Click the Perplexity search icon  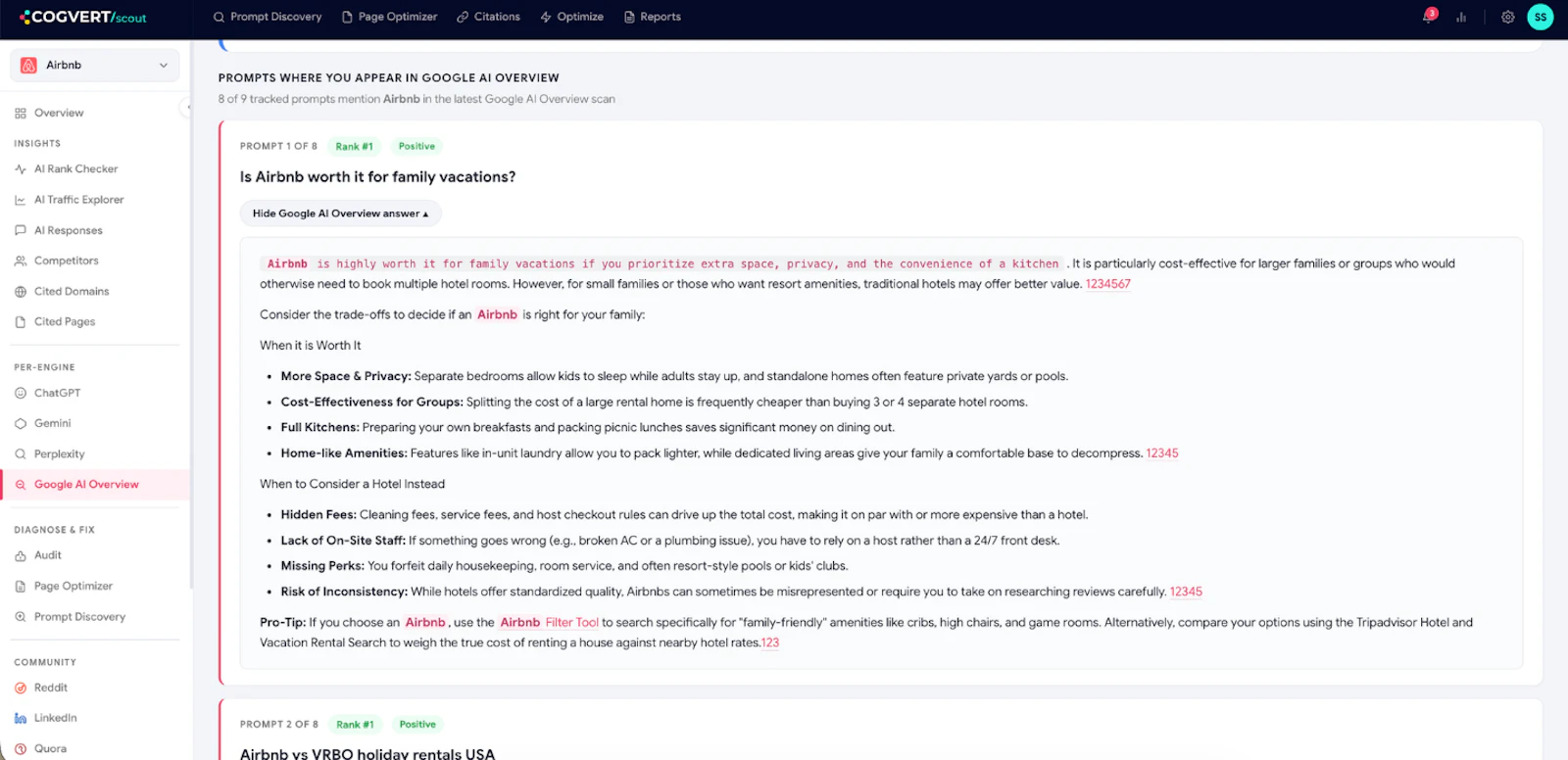[x=21, y=453]
